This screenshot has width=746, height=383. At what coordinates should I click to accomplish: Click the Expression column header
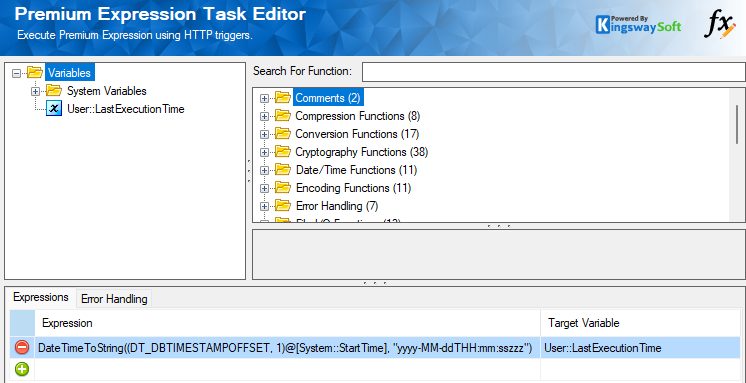287,324
